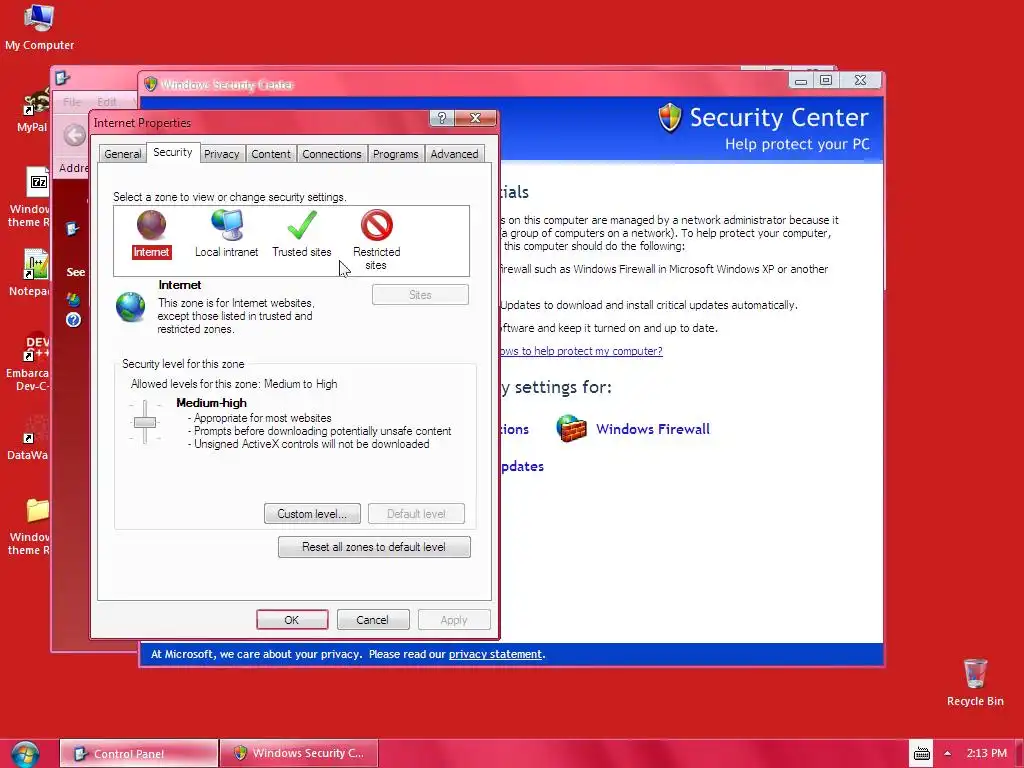Click the security level slider handle
The height and width of the screenshot is (768, 1024).
click(145, 422)
